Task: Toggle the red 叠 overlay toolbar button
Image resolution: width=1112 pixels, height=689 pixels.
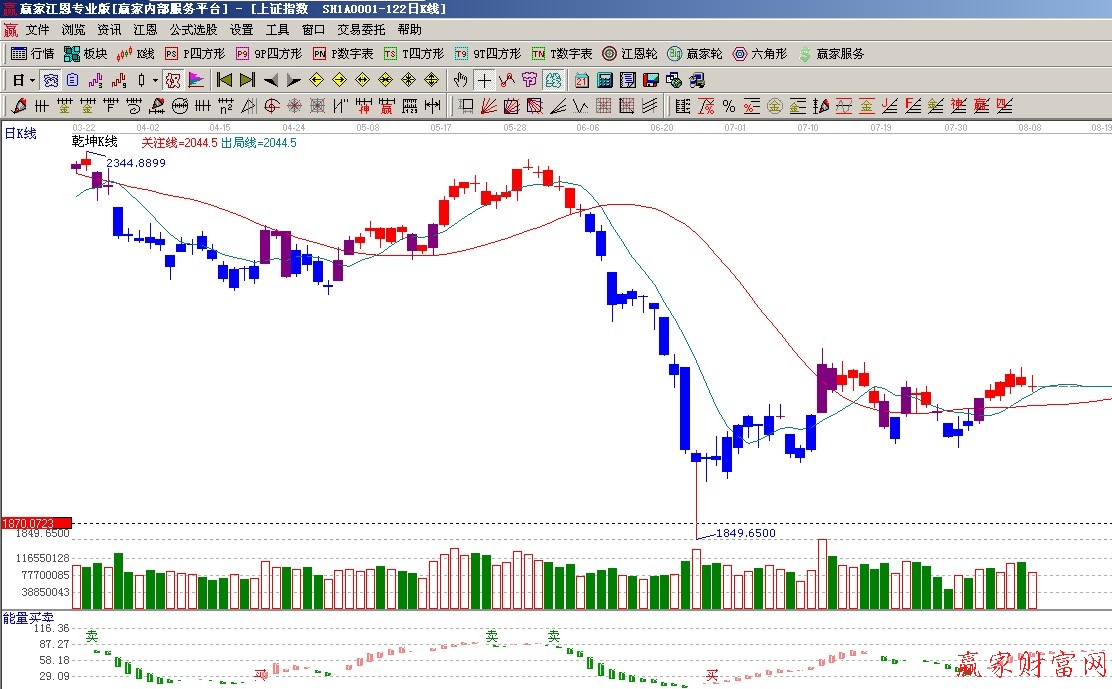Action: pos(172,80)
